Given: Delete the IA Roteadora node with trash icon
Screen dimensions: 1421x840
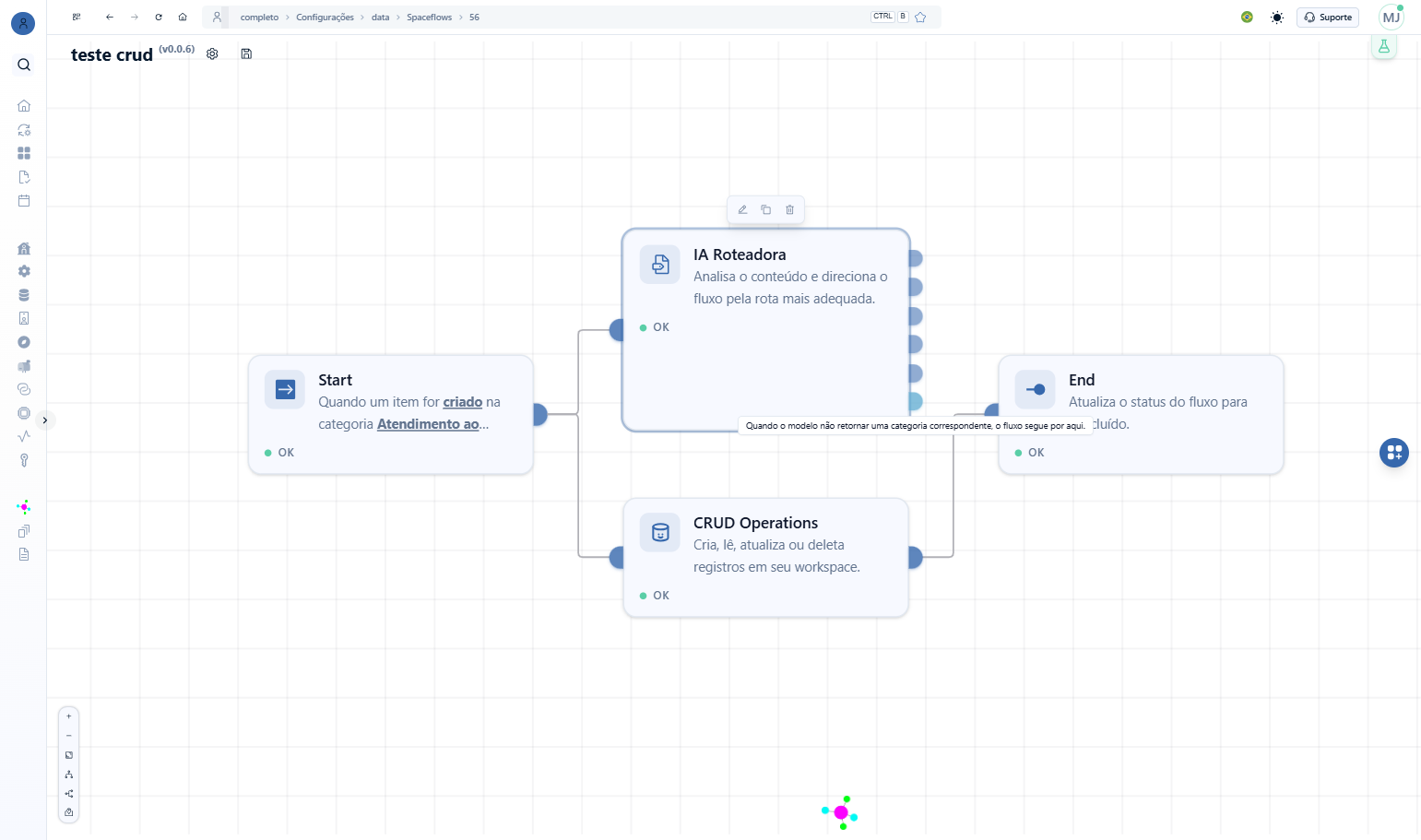Looking at the screenshot, I should click(x=789, y=209).
